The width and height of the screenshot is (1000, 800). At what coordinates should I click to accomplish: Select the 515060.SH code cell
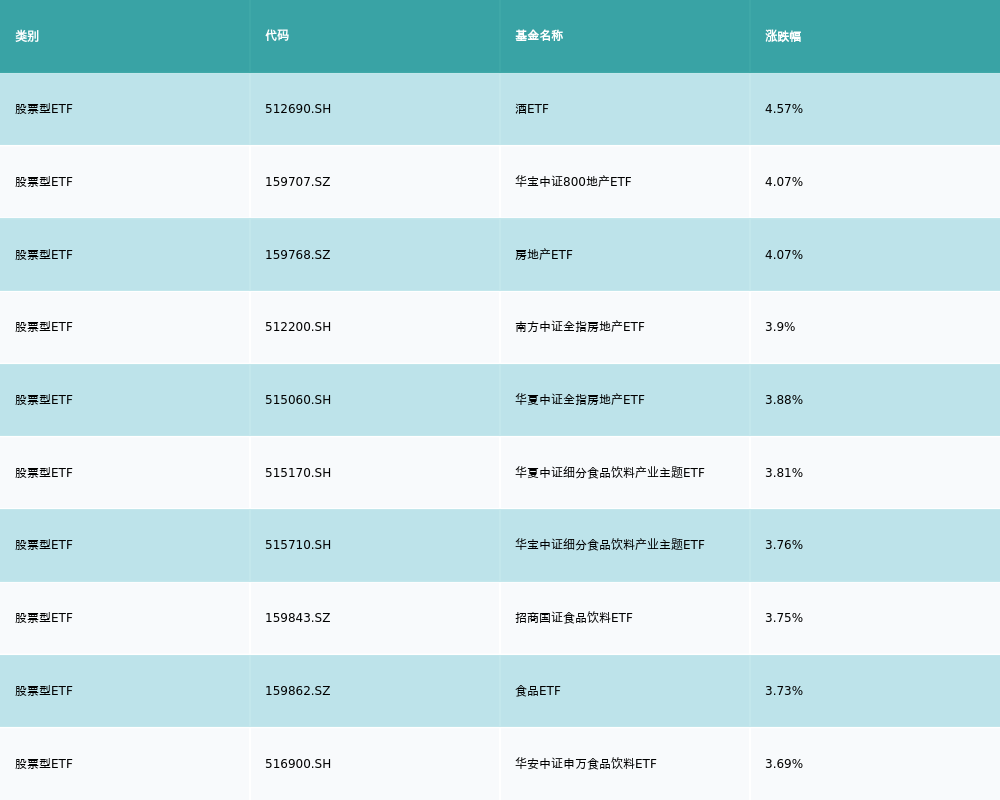[x=298, y=400]
